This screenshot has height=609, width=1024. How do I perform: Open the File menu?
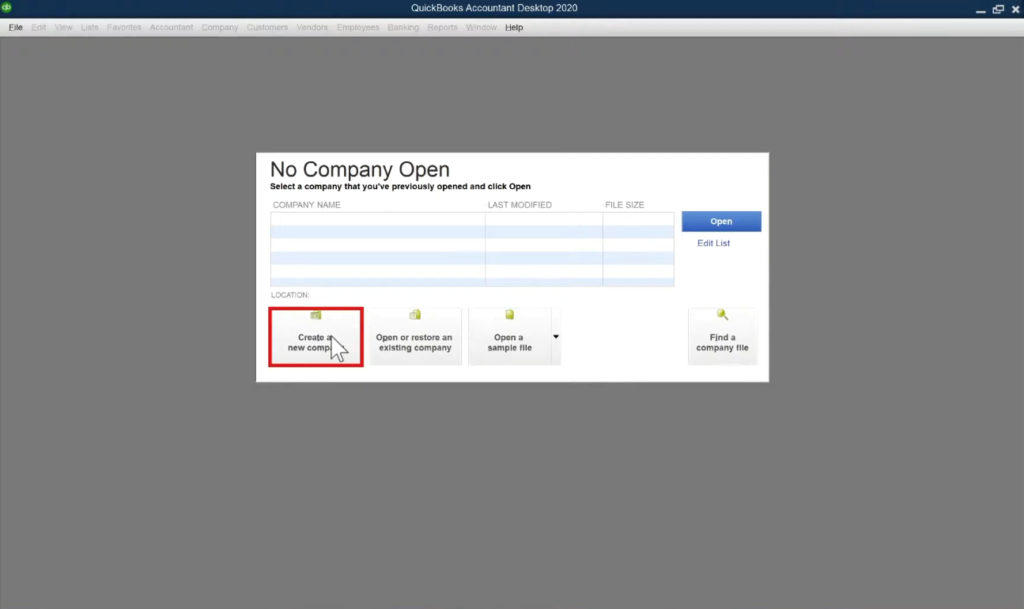coord(15,27)
